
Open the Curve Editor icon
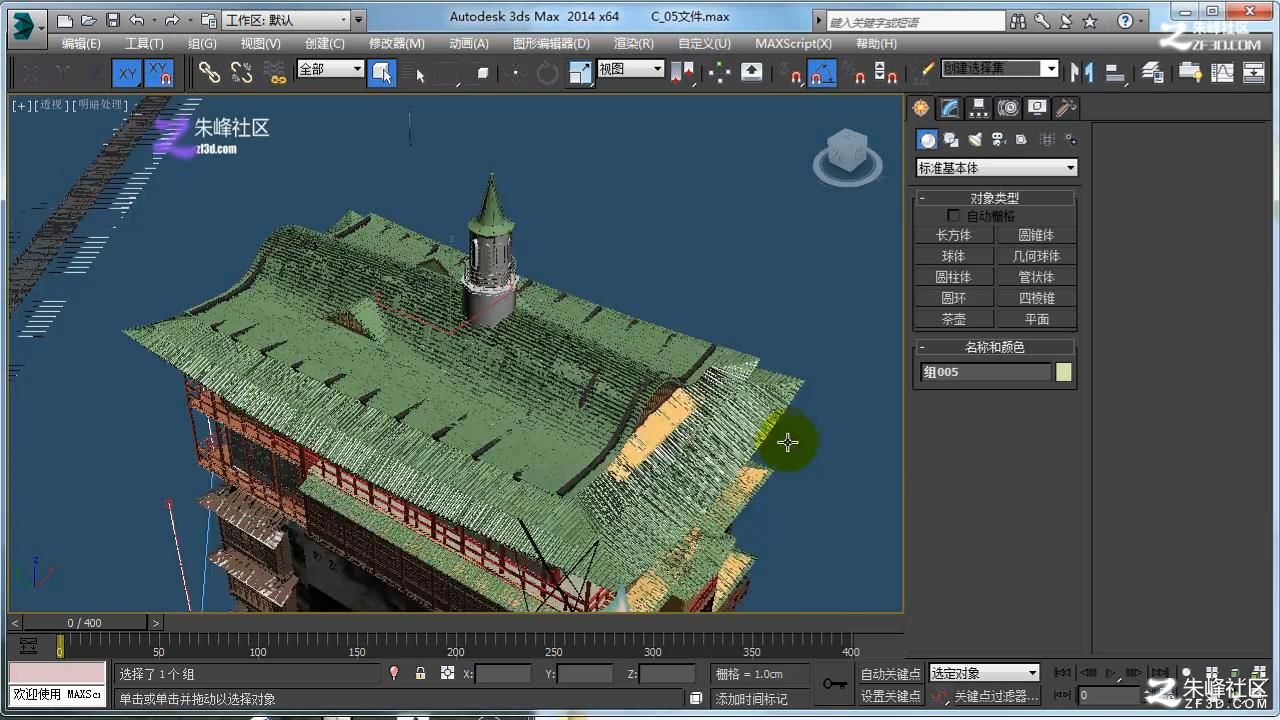click(x=1222, y=72)
